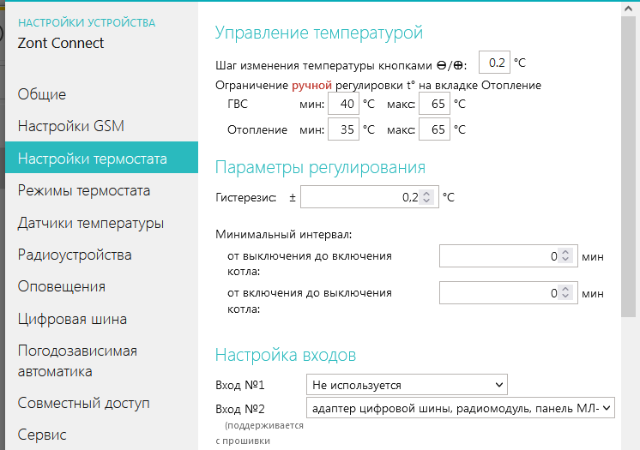Click the ГВС maximum temperature field
Screen dimensions: 640x450
(x=434, y=103)
